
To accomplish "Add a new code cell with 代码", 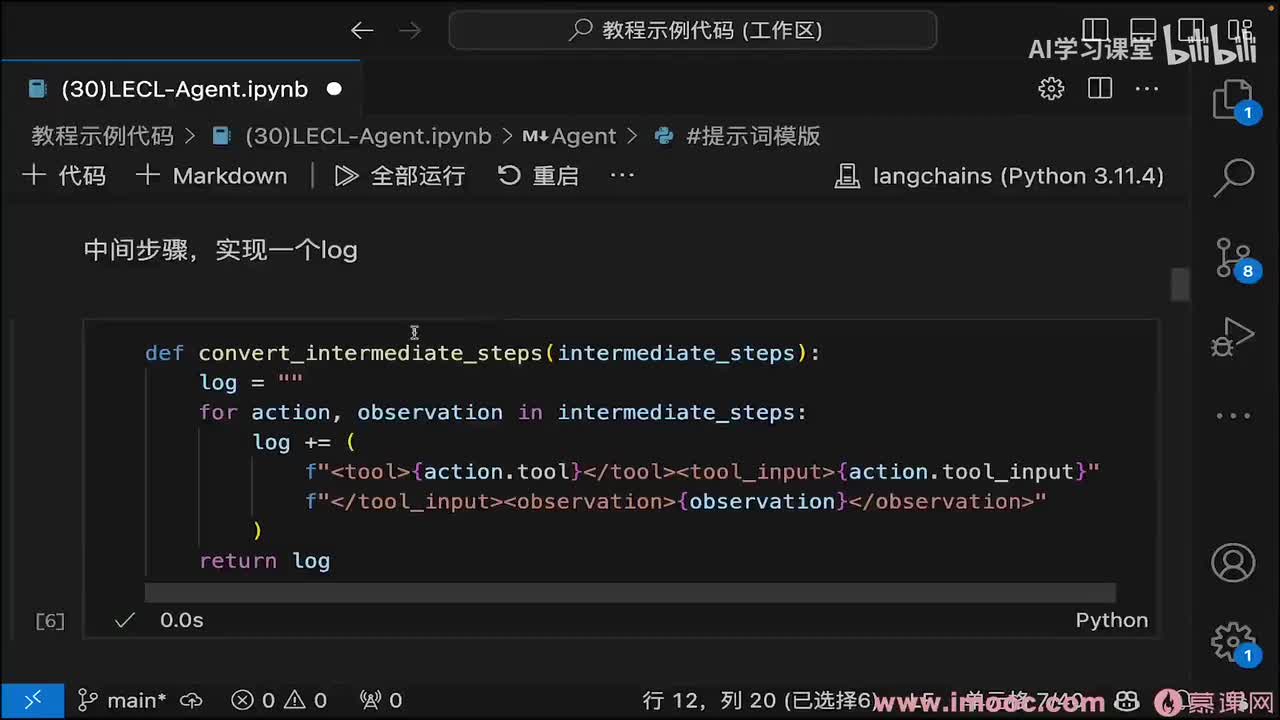I will pos(64,176).
